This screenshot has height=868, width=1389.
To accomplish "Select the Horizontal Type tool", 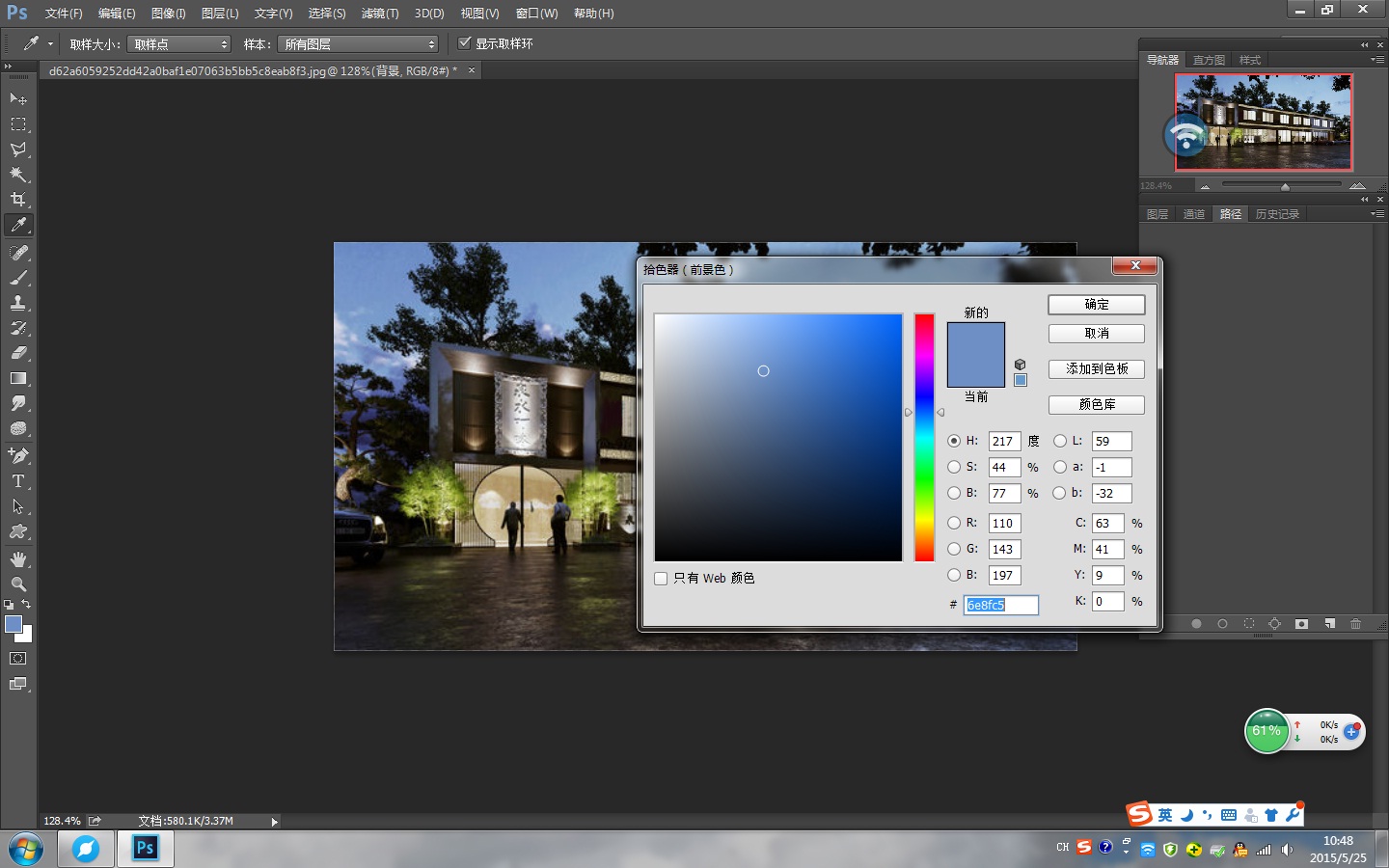I will 18,481.
